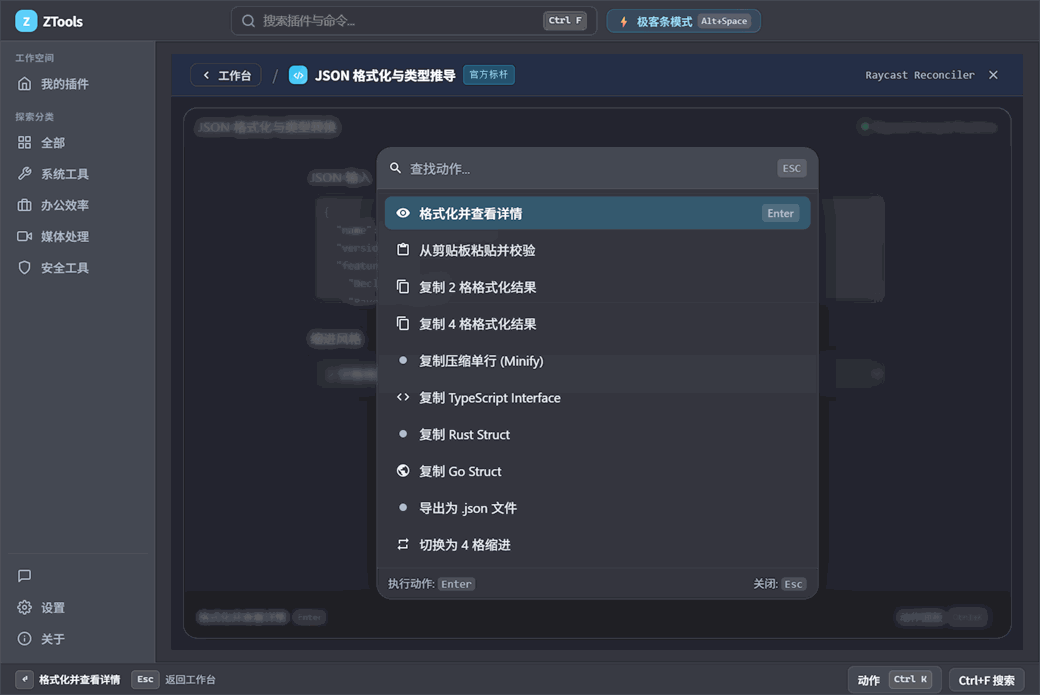Click the ESC key badge in action search
Image resolution: width=1040 pixels, height=695 pixels.
click(x=791, y=168)
